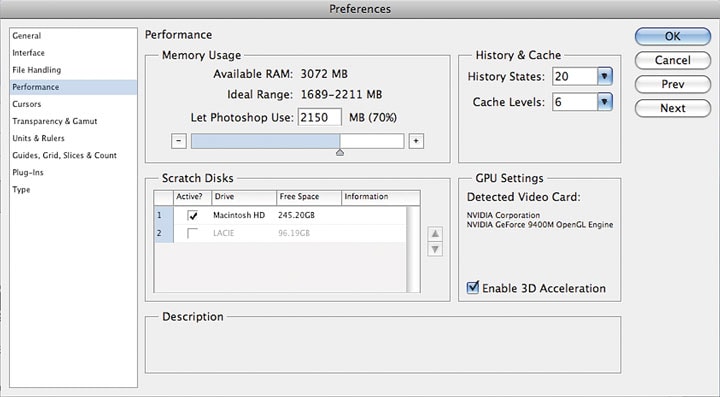Image resolution: width=720 pixels, height=397 pixels.
Task: Open File Handling preferences
Action: point(73,70)
